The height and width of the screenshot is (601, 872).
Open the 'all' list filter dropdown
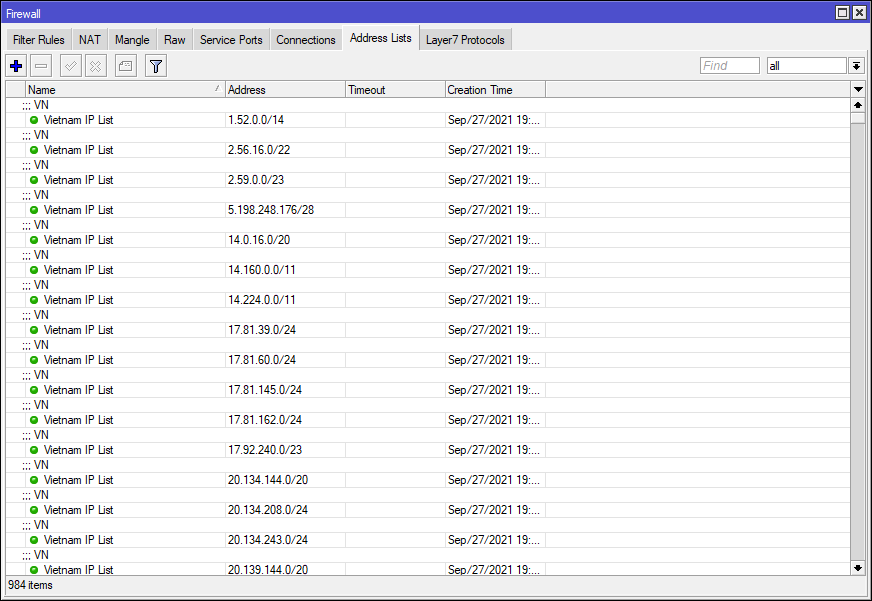tap(856, 66)
